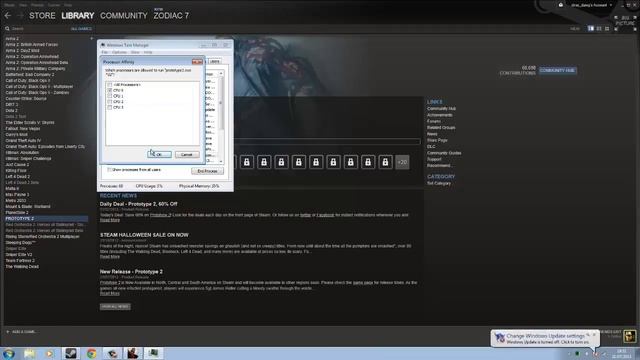Viewport: 640px width, 360px height.
Task: Open the Forums link
Action: click(x=433, y=121)
